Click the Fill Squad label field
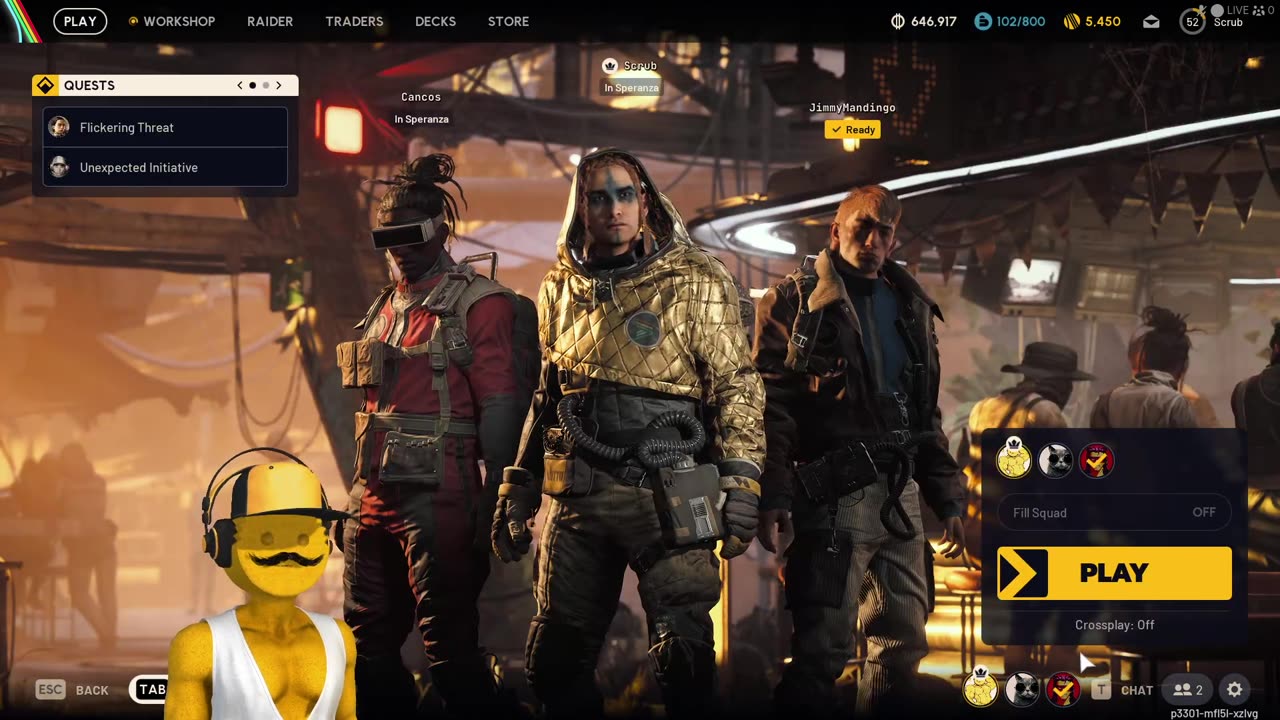The width and height of the screenshot is (1280, 720). 1114,512
